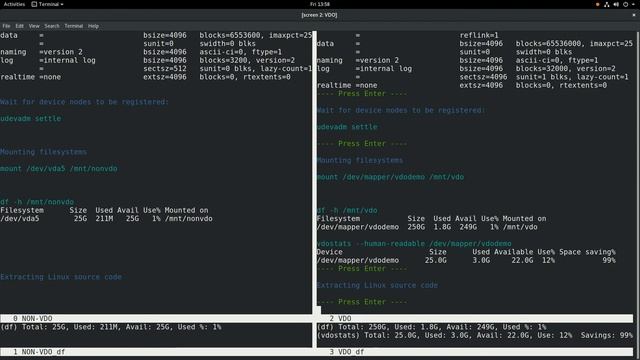Click the '3 VDO df' status bar

click(475, 352)
